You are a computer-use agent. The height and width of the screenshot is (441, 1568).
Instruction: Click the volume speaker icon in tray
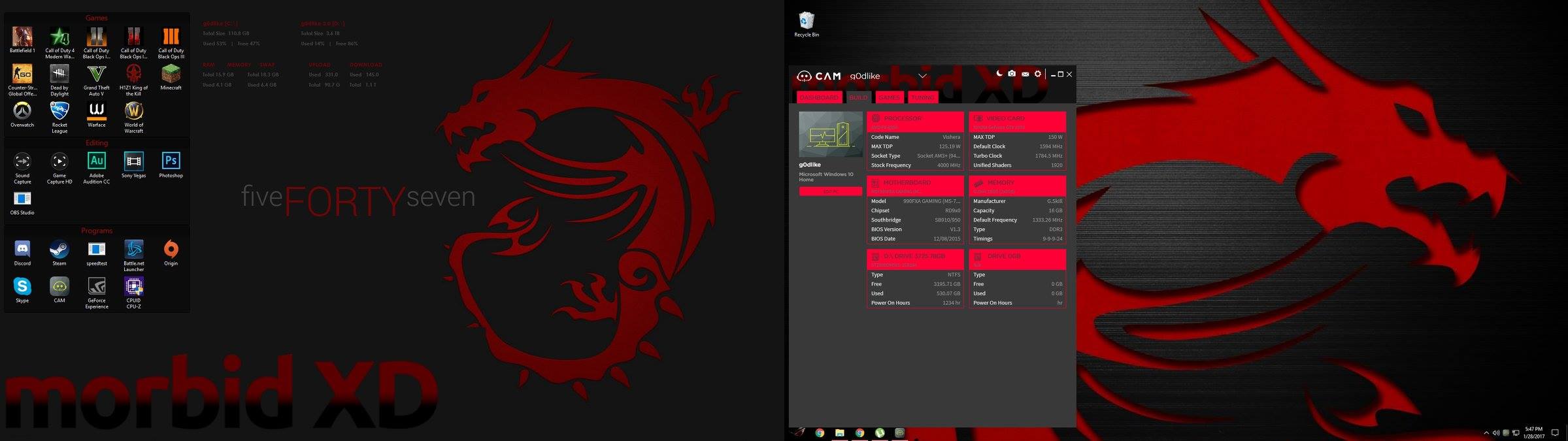pos(1496,433)
